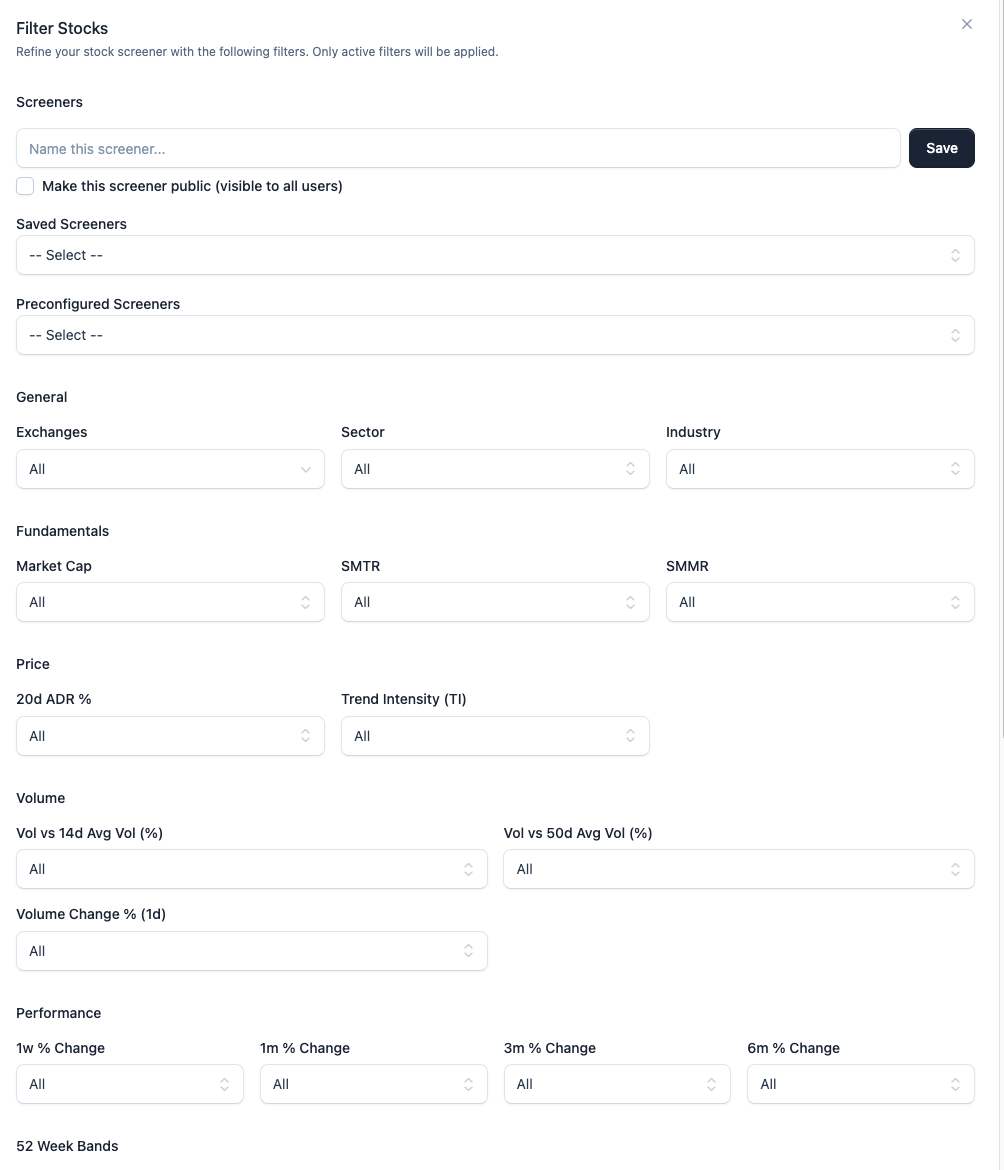Viewport: 1004px width, 1170px height.
Task: Type in the screener name field
Action: coord(458,148)
